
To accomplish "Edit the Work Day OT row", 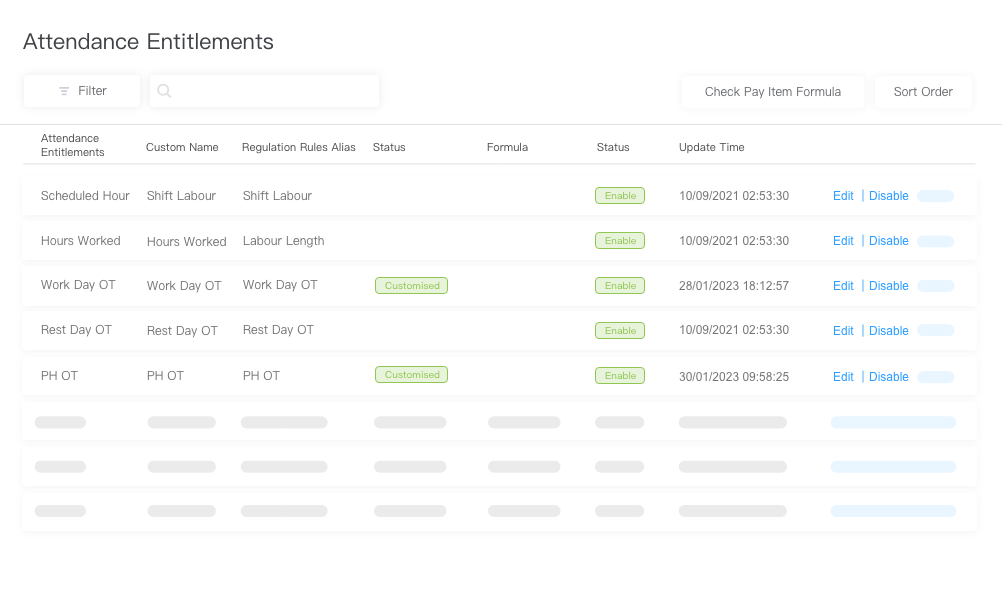I will (843, 286).
